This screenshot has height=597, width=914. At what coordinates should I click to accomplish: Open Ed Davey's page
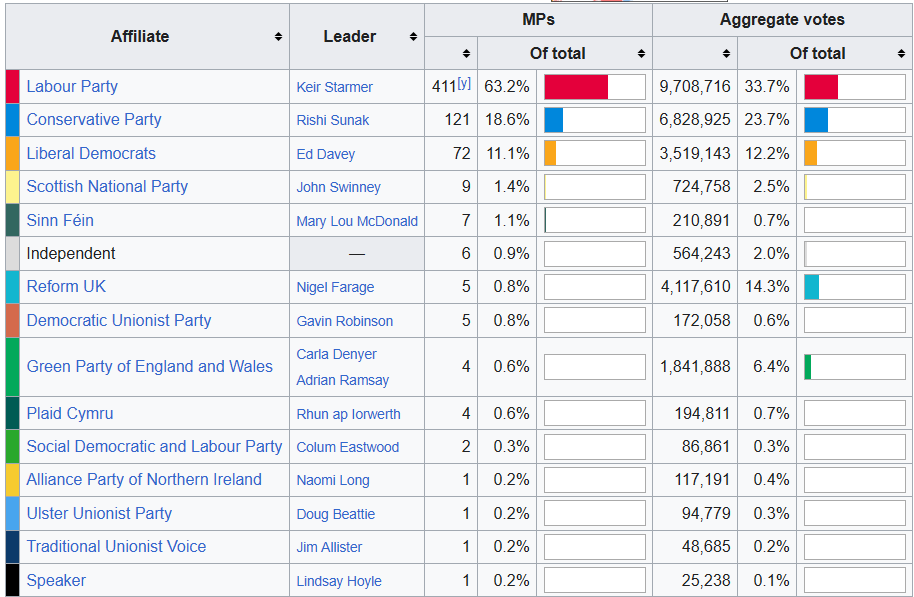point(326,154)
